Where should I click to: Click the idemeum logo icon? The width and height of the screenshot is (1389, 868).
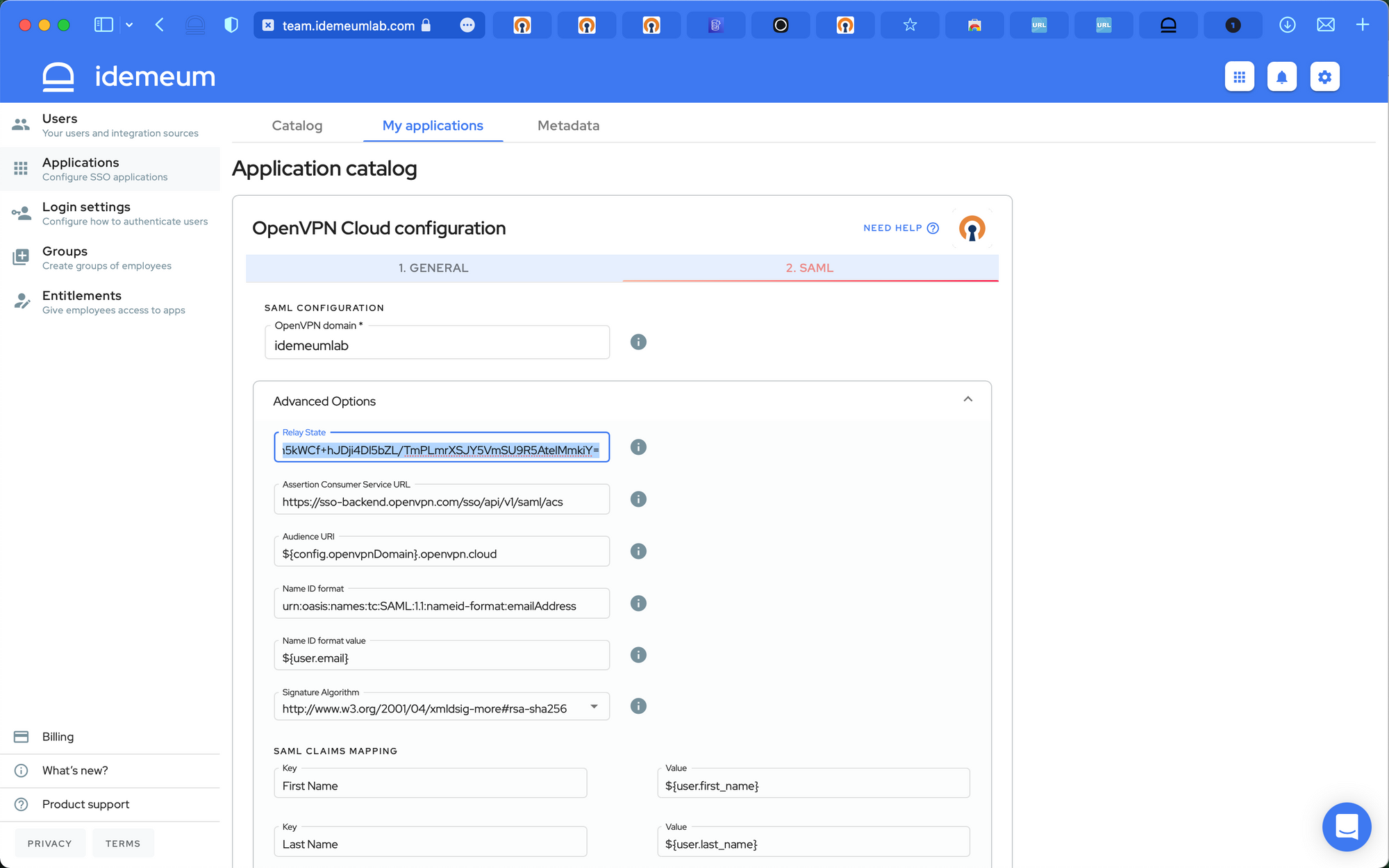tap(58, 77)
